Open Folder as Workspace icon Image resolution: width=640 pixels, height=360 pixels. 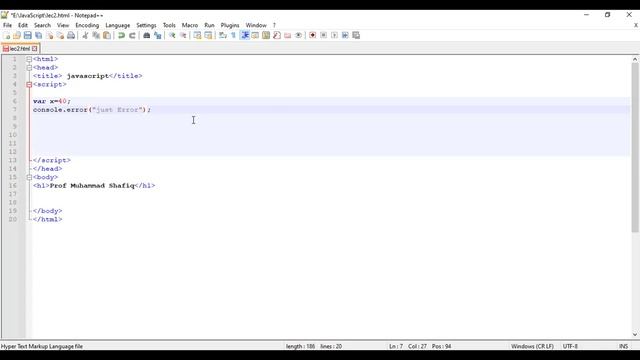(287, 36)
